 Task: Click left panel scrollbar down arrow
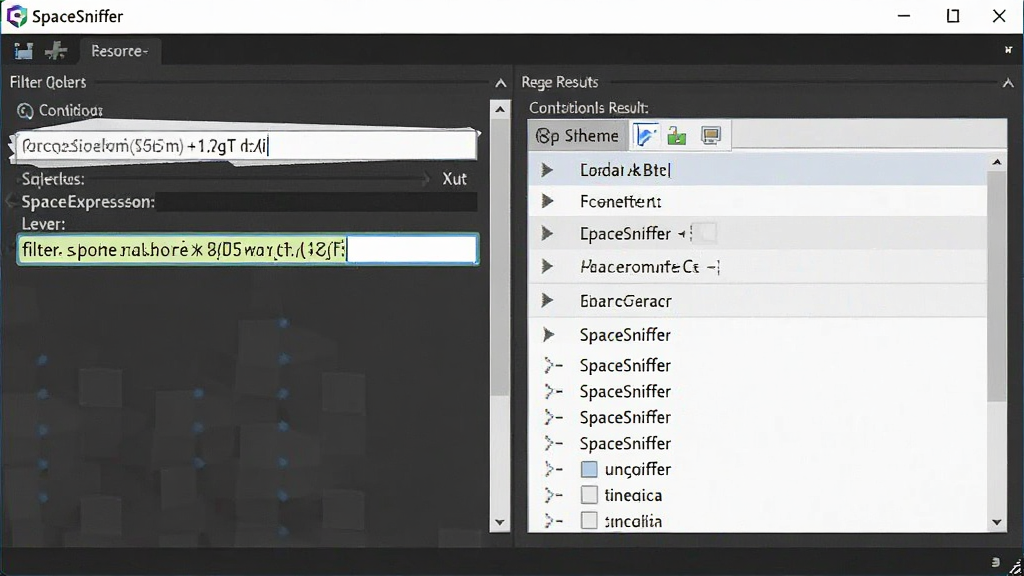pyautogui.click(x=500, y=522)
